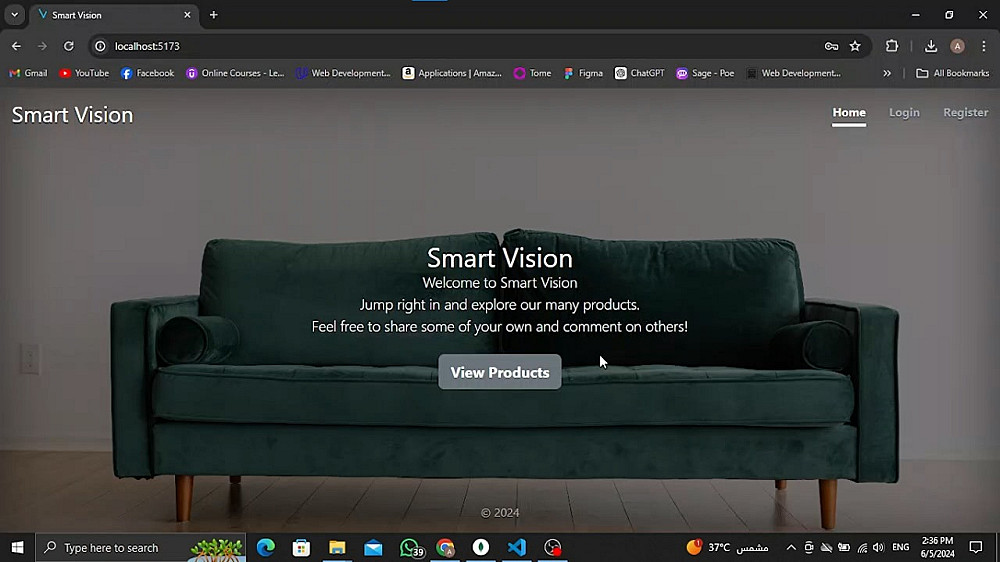Open the screen recorder taskbar icon
The width and height of the screenshot is (1000, 562).
(552, 547)
